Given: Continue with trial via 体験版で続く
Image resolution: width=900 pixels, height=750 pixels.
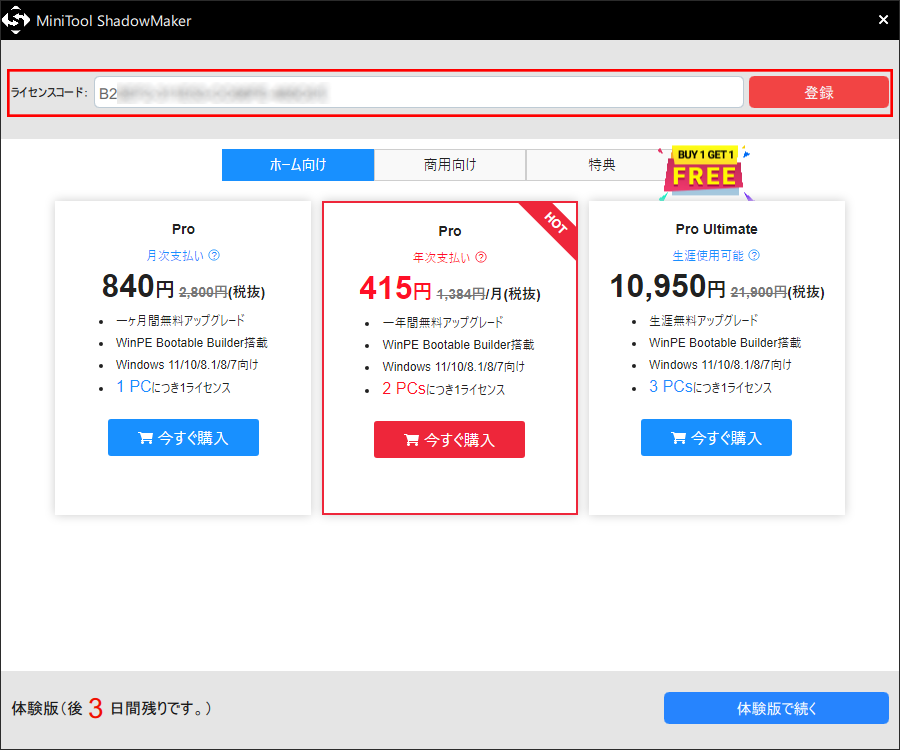Looking at the screenshot, I should tap(776, 708).
